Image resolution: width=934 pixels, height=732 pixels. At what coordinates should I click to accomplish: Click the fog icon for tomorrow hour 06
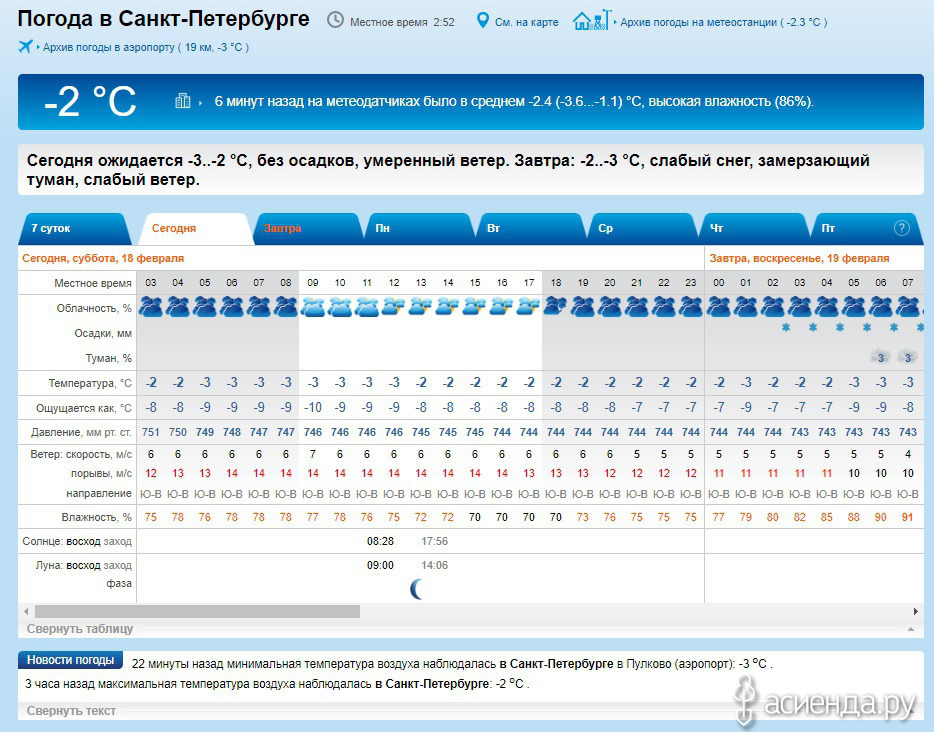click(x=880, y=357)
